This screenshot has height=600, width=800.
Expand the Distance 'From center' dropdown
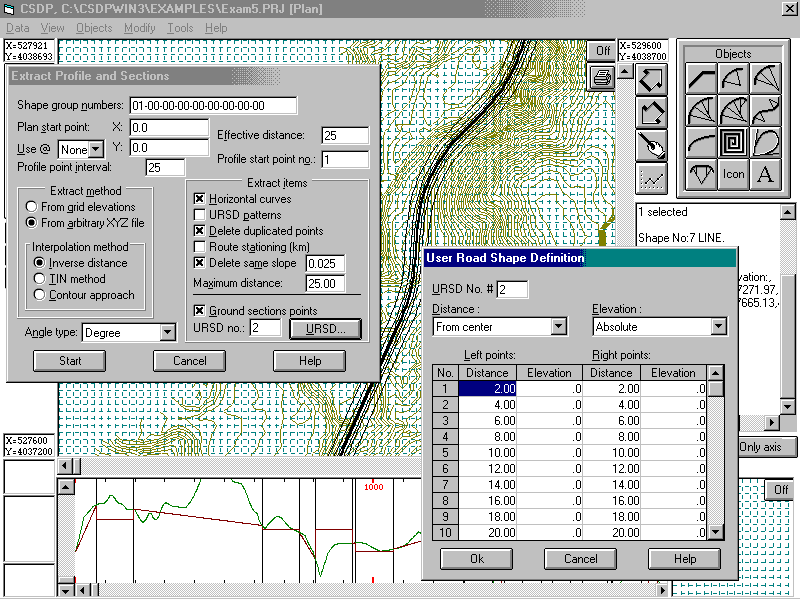tap(558, 327)
